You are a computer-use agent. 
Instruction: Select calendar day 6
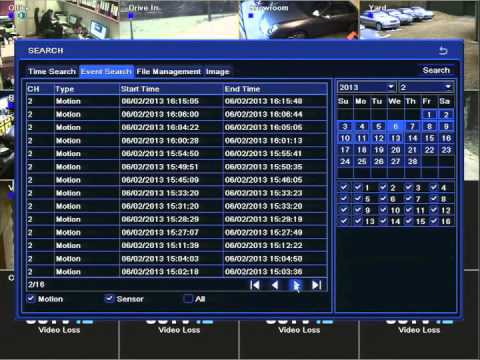[x=396, y=127]
